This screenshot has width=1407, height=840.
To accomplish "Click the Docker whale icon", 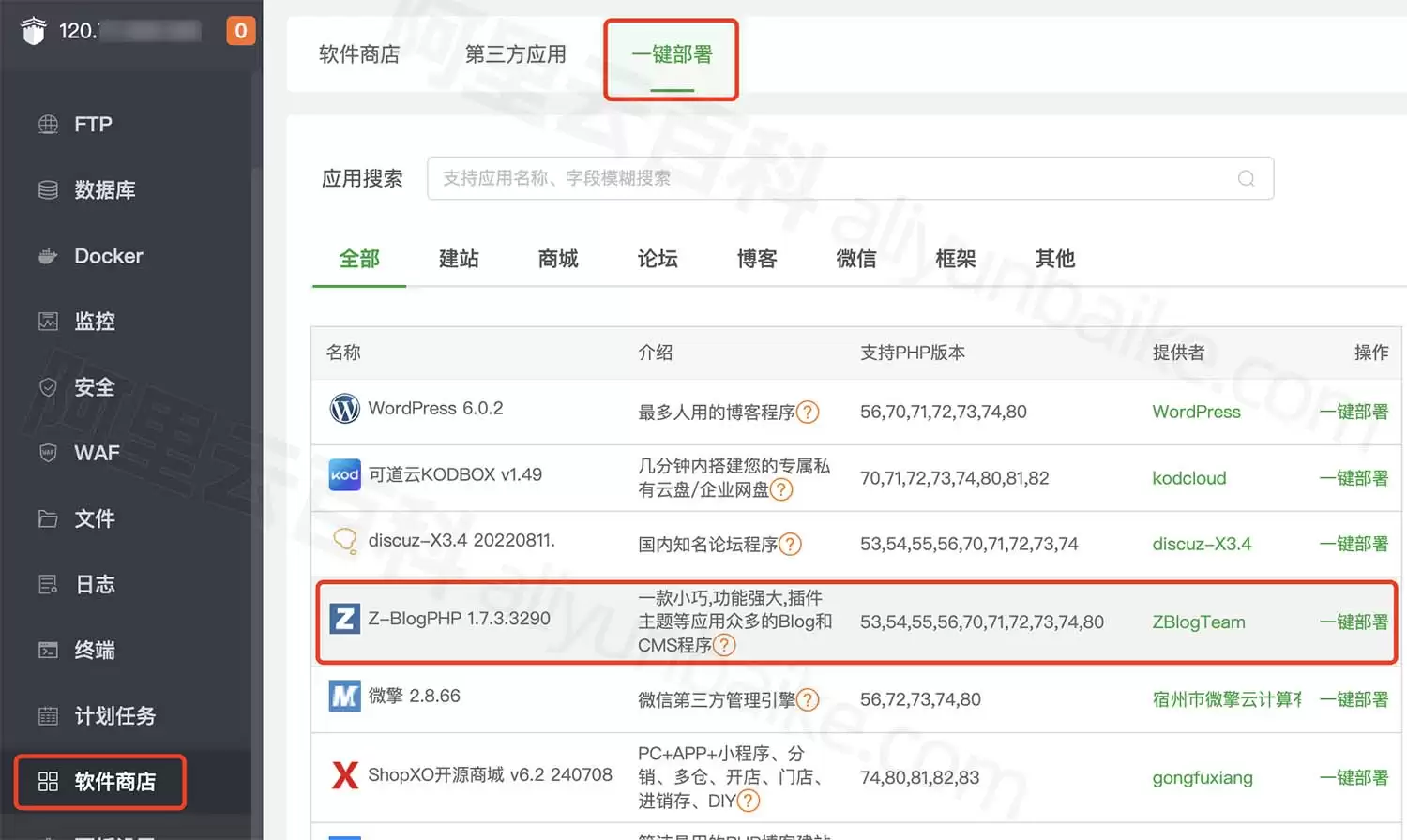I will pyautogui.click(x=48, y=256).
